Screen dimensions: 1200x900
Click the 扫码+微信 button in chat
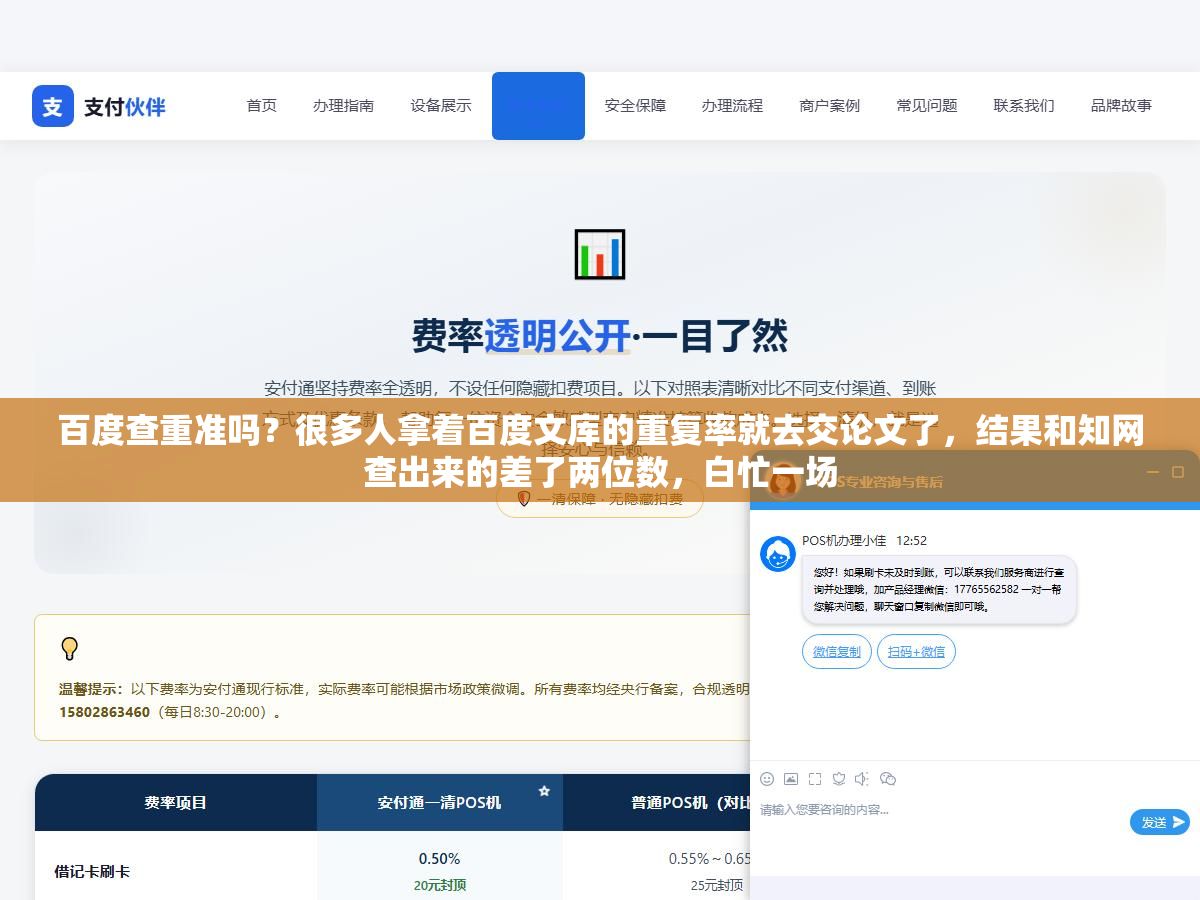click(917, 651)
